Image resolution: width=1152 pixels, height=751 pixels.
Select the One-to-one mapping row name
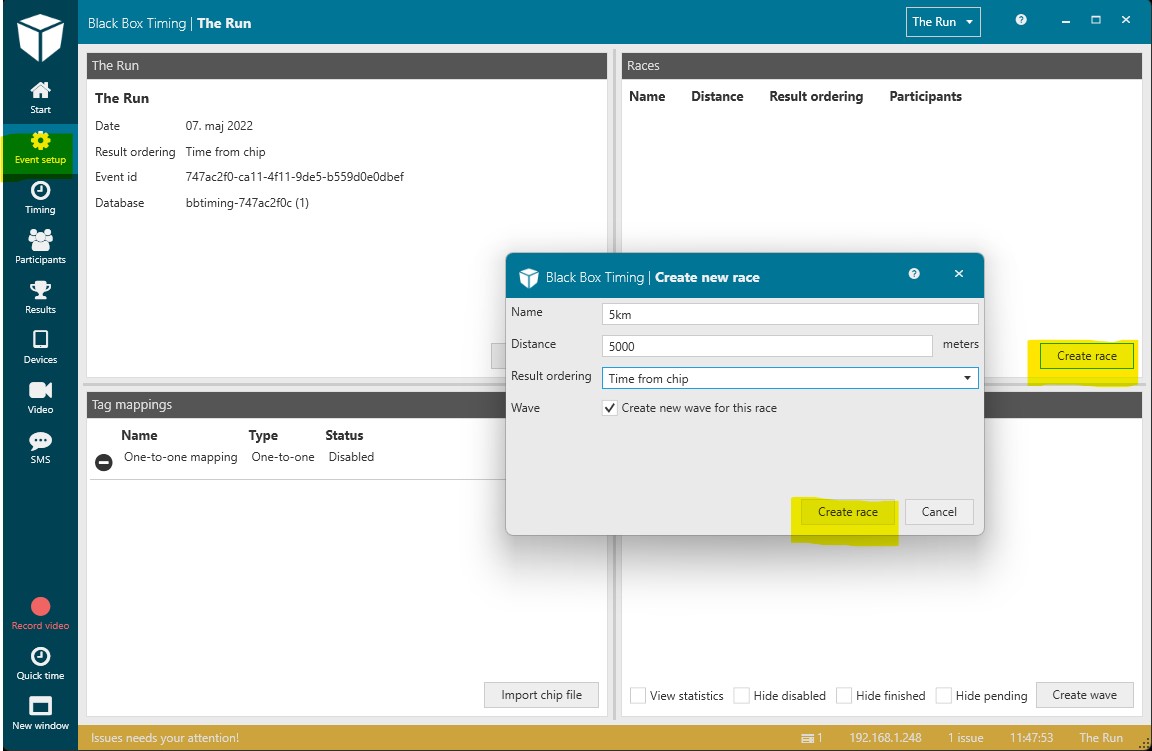(x=181, y=457)
